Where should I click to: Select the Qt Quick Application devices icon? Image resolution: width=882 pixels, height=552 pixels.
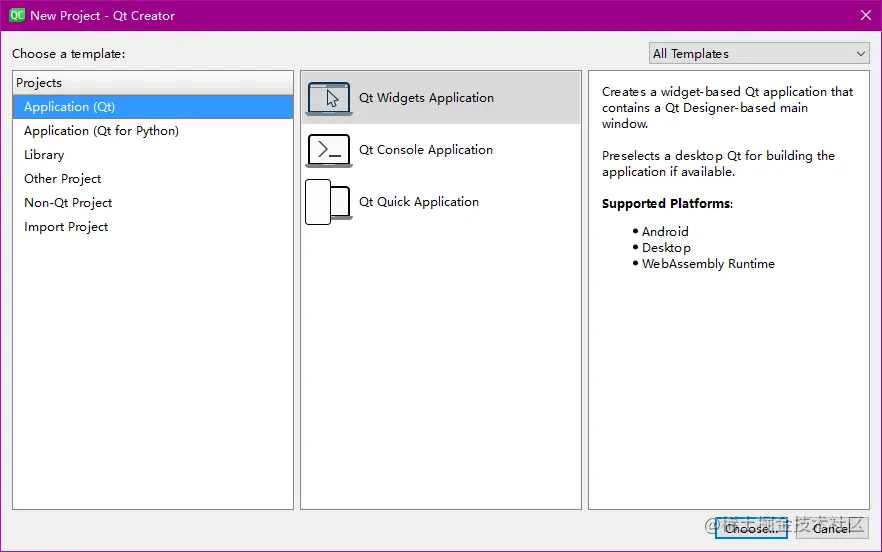coord(328,202)
